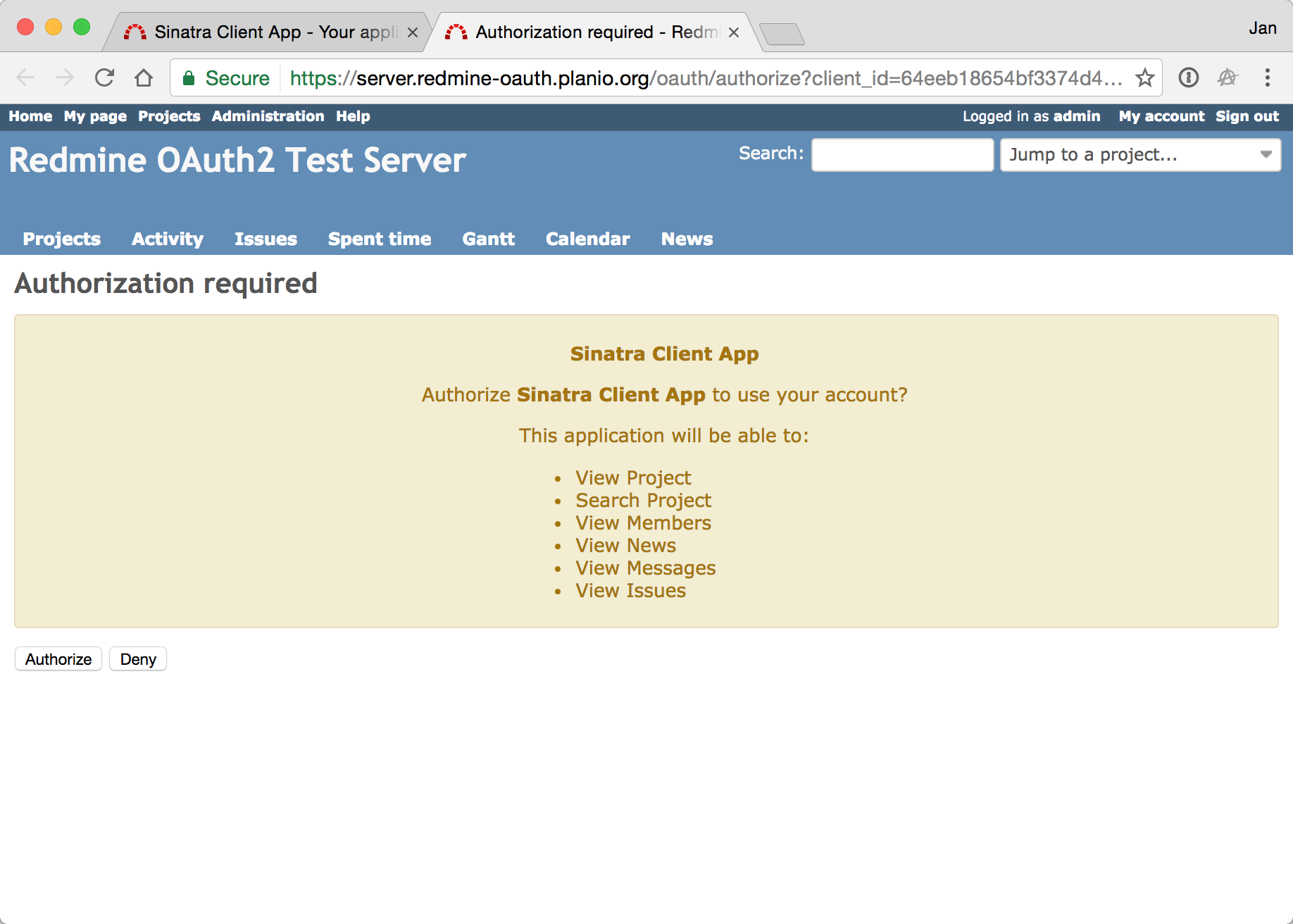1293x924 pixels.
Task: Open the News tab
Action: click(687, 239)
